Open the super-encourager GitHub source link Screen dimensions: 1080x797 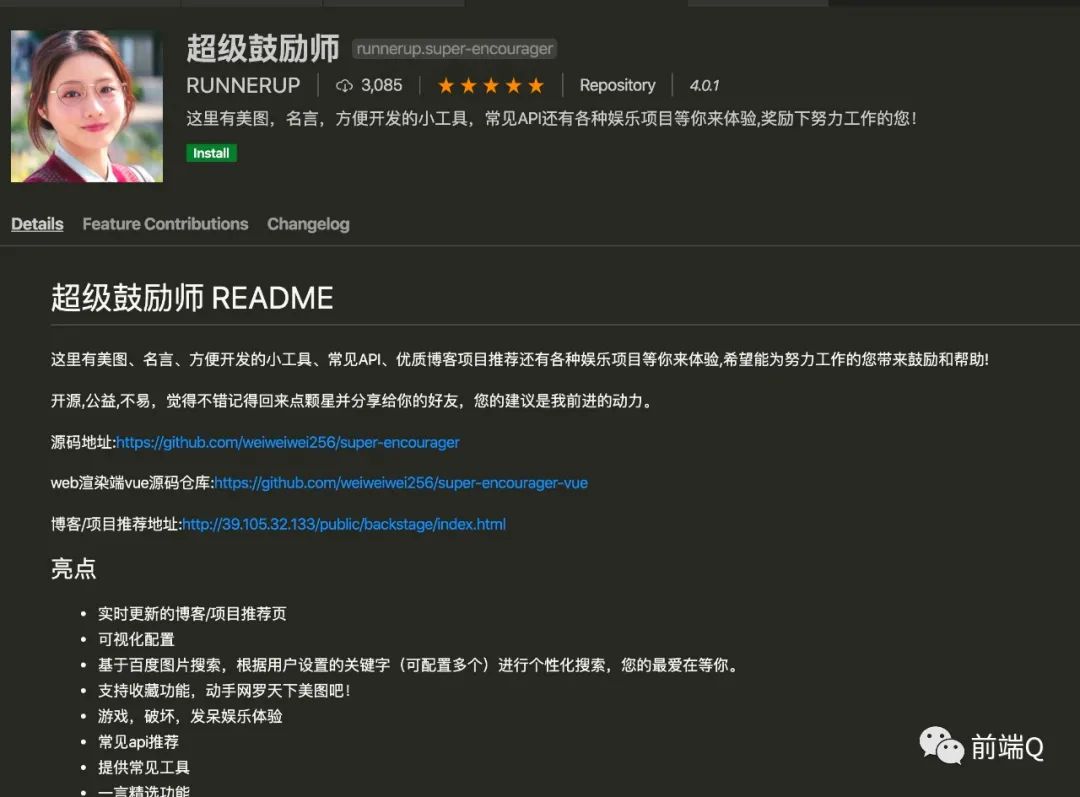(288, 442)
